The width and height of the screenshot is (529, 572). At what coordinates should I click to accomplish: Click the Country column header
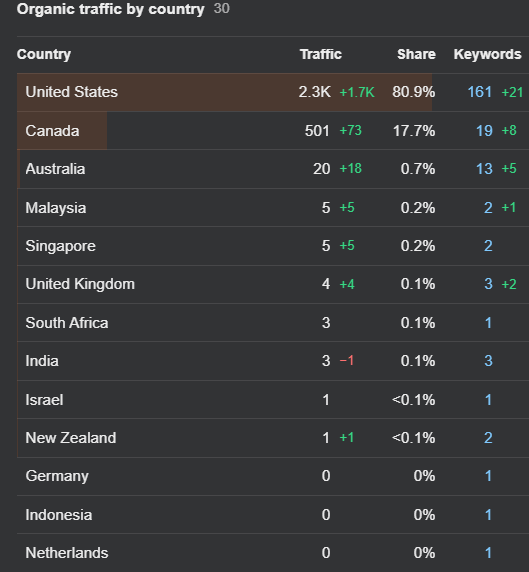(x=44, y=54)
